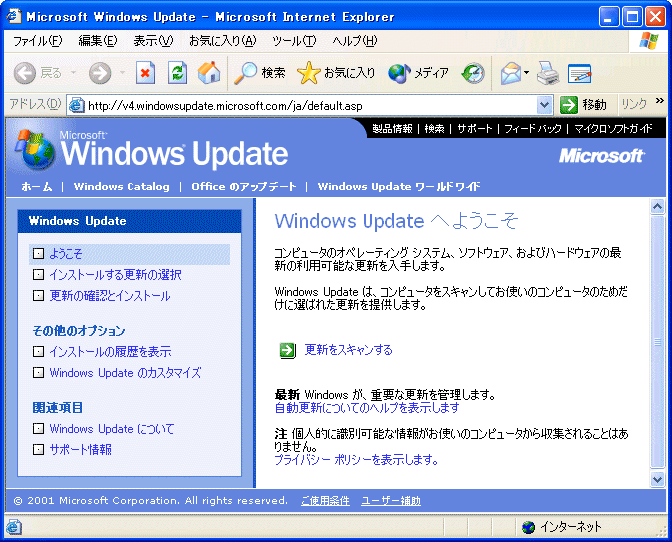This screenshot has width=672, height=542.
Task: Click the 移動 Go button
Action: tap(583, 105)
